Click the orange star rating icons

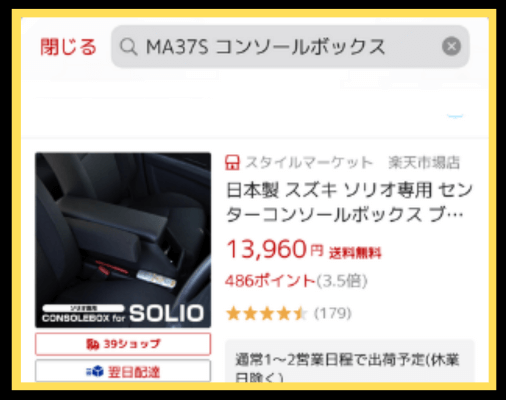[266, 313]
